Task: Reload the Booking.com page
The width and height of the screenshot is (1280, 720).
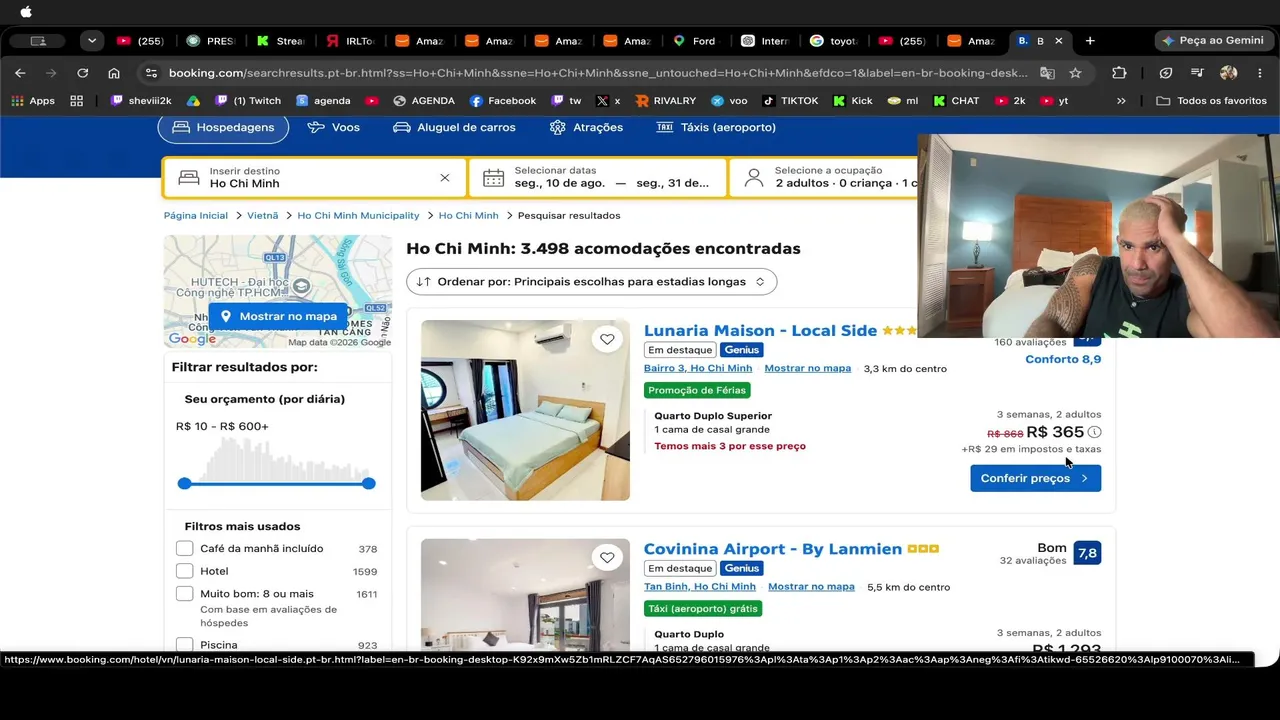Action: [83, 73]
